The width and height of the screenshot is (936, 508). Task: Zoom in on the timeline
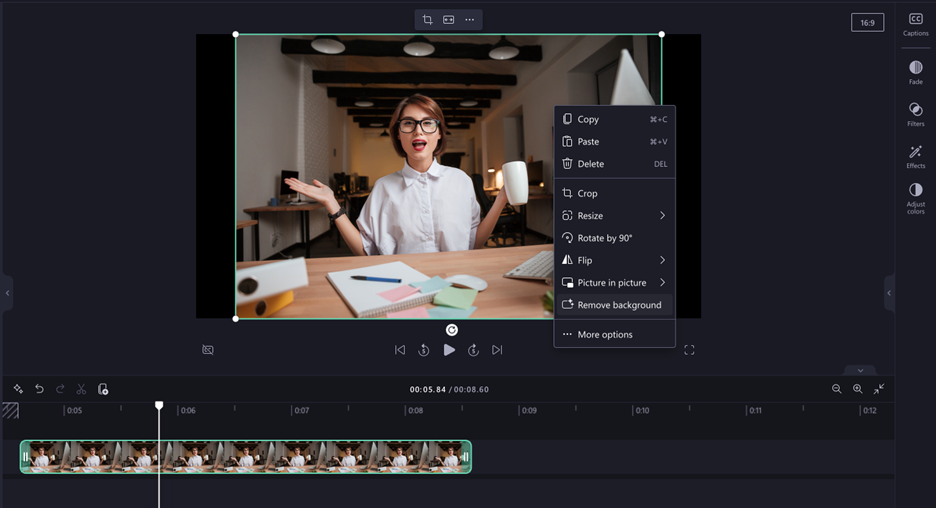(x=857, y=389)
